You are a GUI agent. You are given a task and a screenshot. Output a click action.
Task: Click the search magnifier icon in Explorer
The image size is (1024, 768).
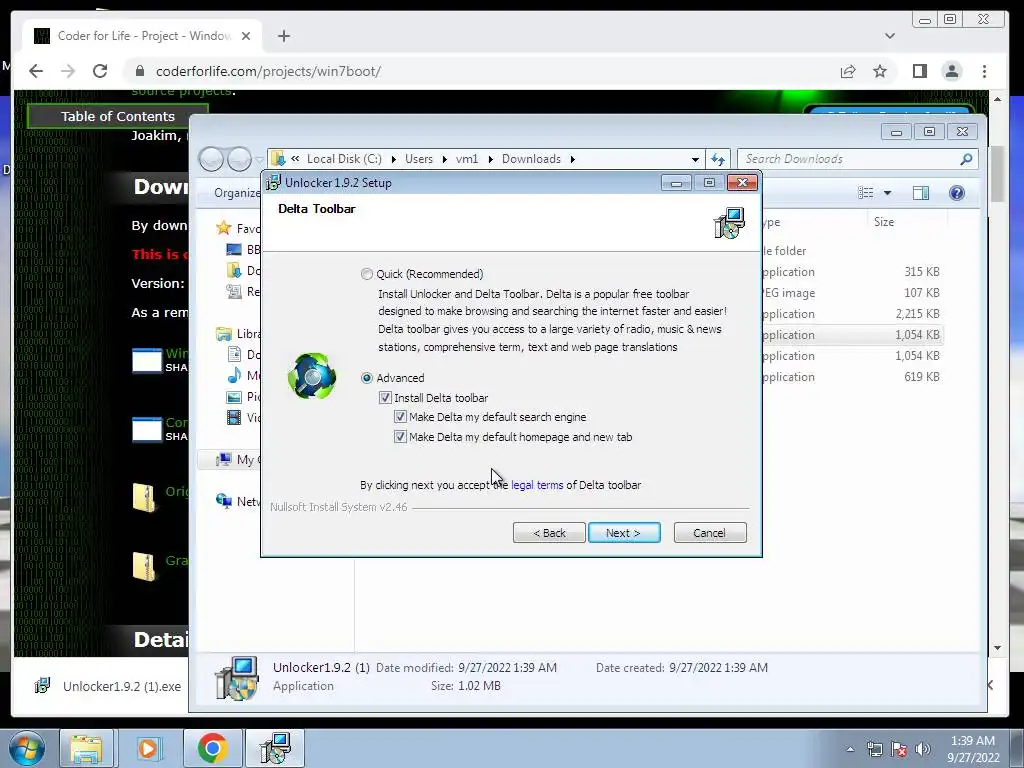[967, 159]
